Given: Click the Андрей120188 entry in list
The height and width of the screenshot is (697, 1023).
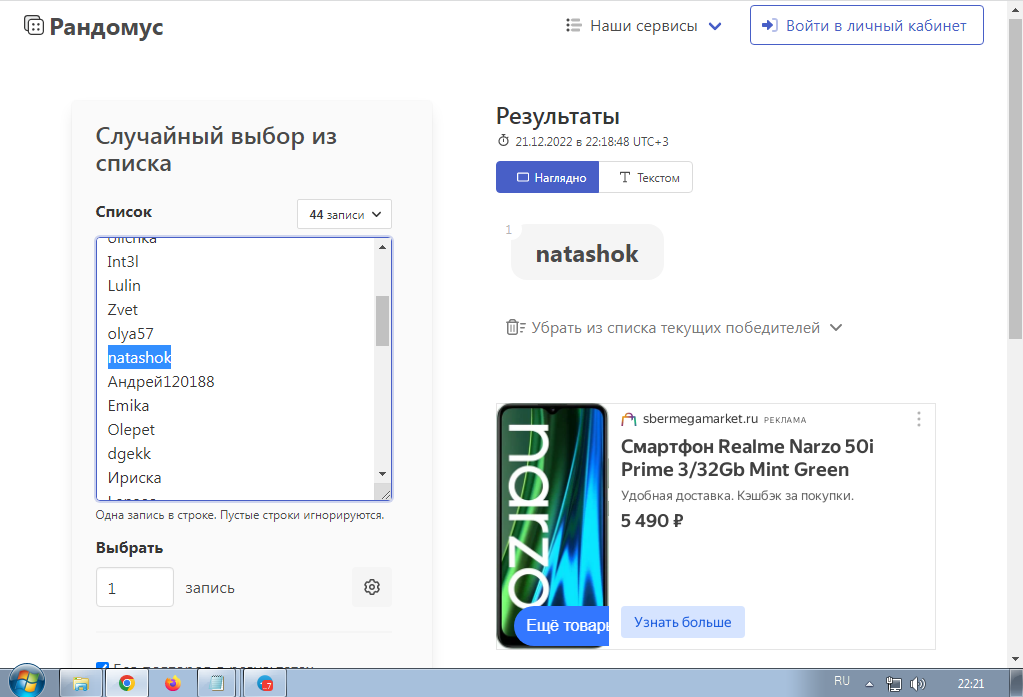Looking at the screenshot, I should pyautogui.click(x=161, y=382).
